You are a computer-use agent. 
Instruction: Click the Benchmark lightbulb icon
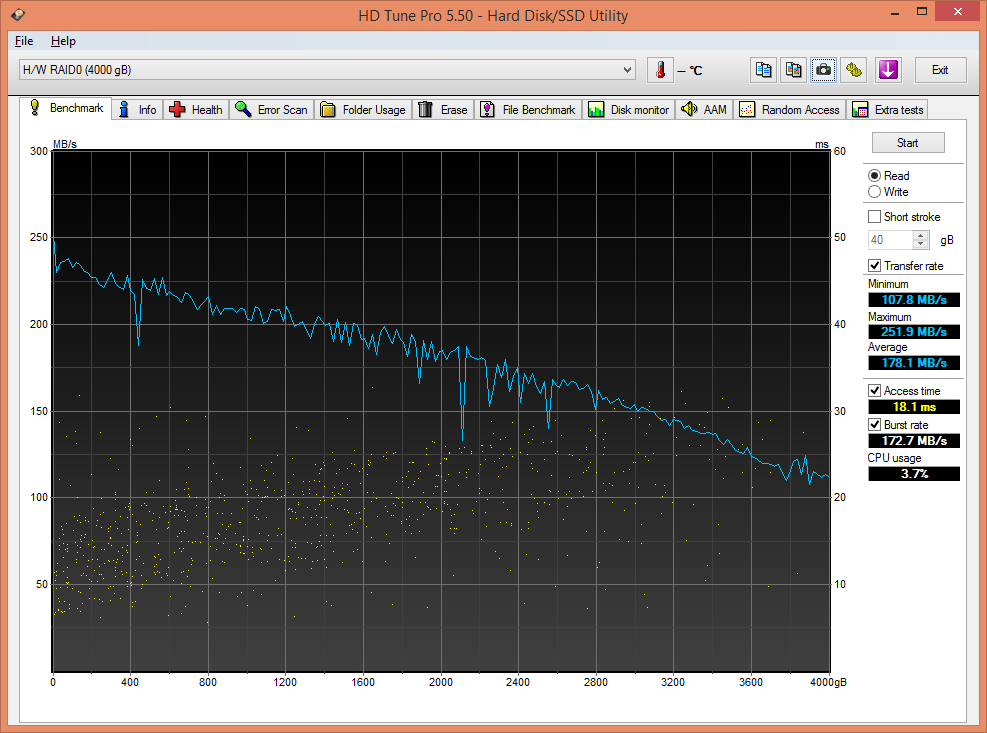[35, 108]
